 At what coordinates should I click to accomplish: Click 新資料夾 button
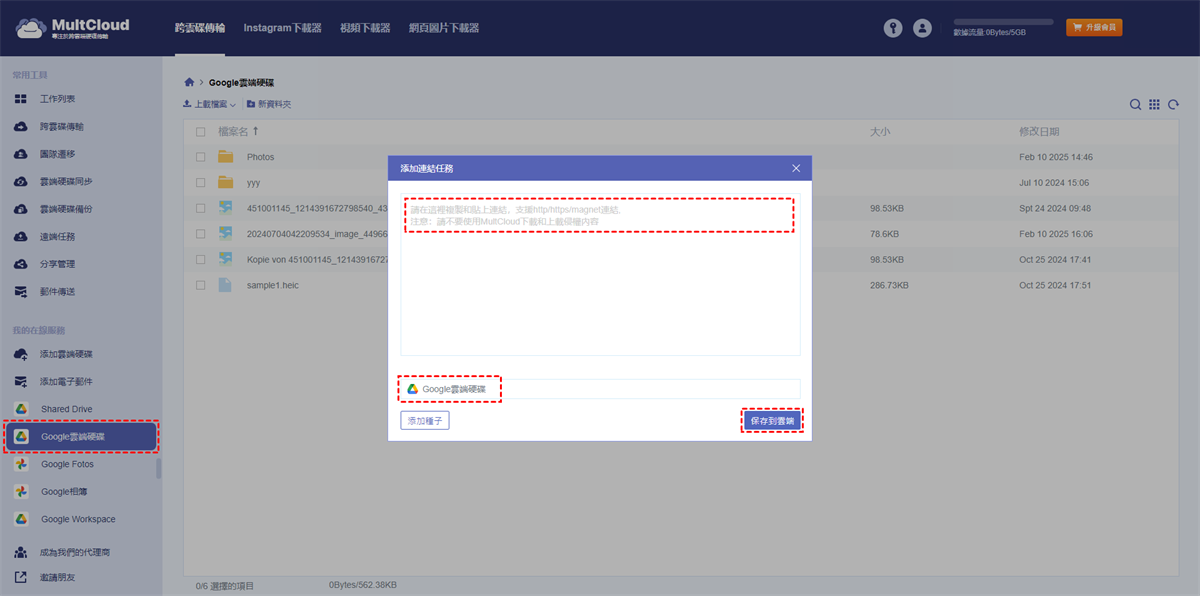(269, 104)
